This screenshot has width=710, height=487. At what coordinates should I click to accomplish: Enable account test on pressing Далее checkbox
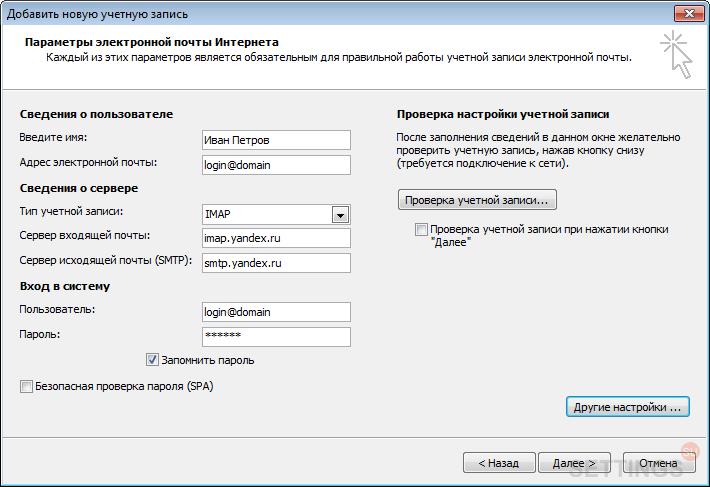pos(421,229)
